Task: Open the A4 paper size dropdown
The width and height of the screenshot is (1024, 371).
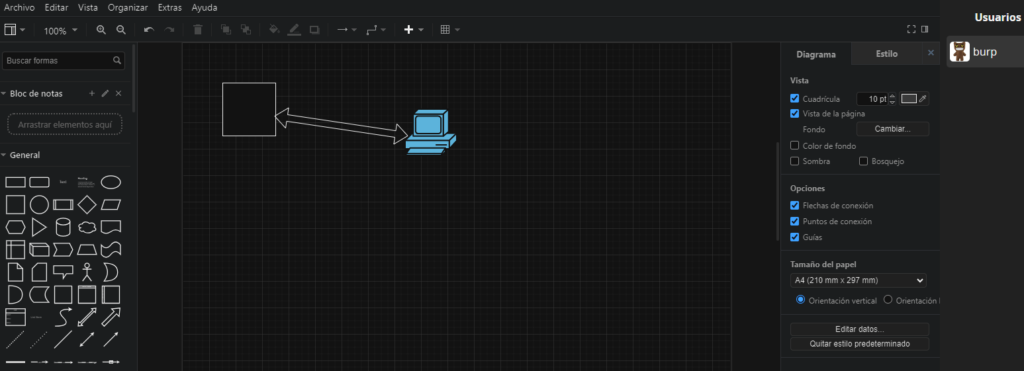Action: pos(858,280)
